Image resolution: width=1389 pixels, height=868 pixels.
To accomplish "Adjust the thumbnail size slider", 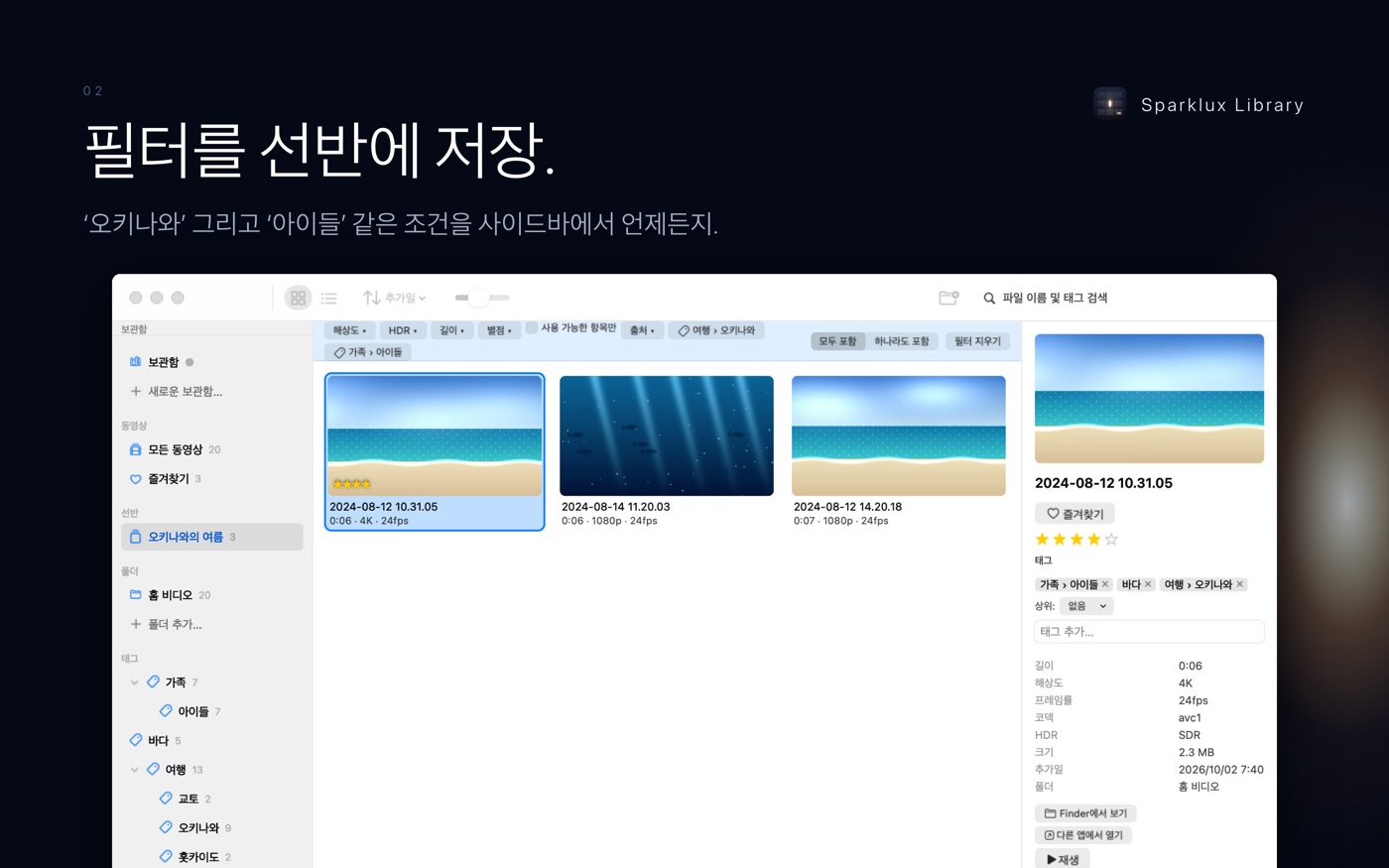I will tap(481, 298).
